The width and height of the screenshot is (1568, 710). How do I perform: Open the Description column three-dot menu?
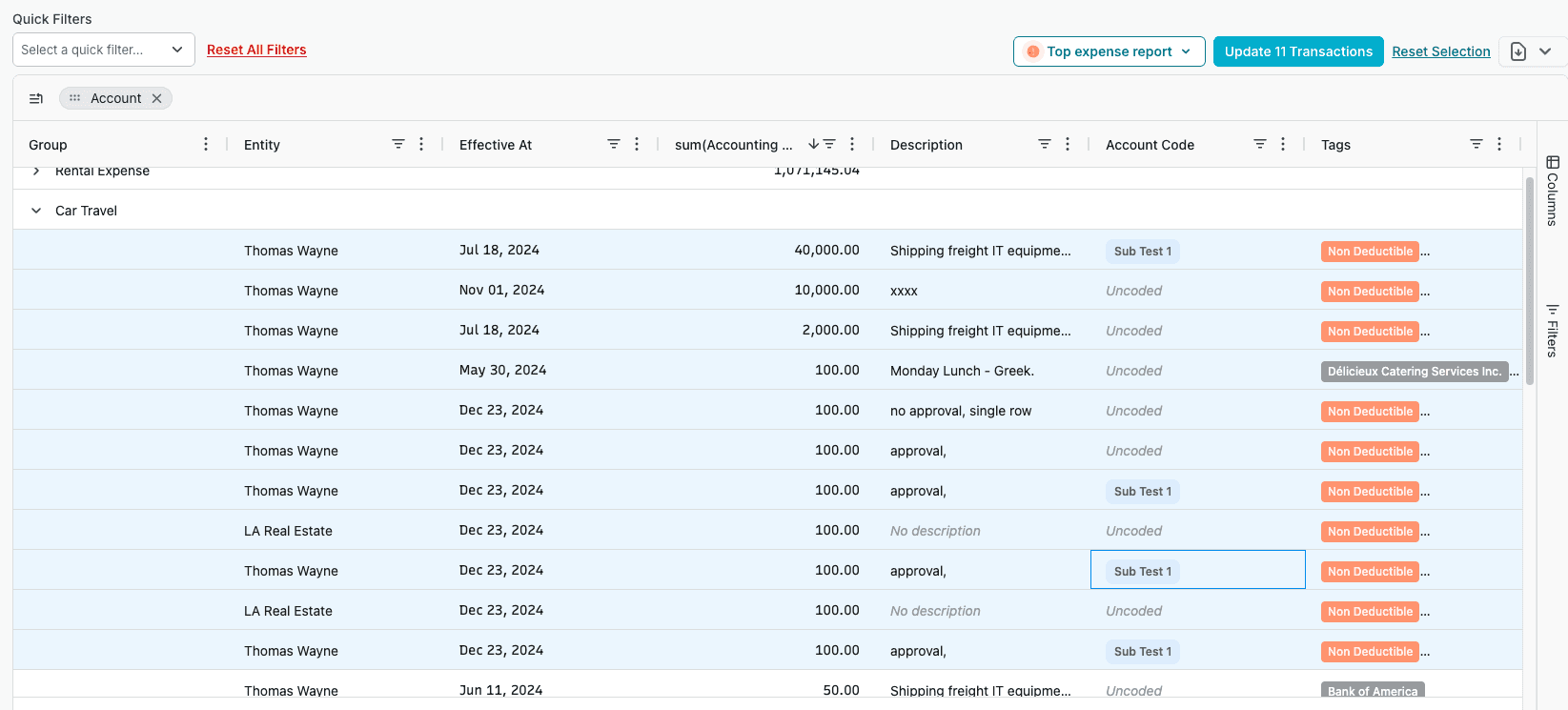(x=1068, y=144)
